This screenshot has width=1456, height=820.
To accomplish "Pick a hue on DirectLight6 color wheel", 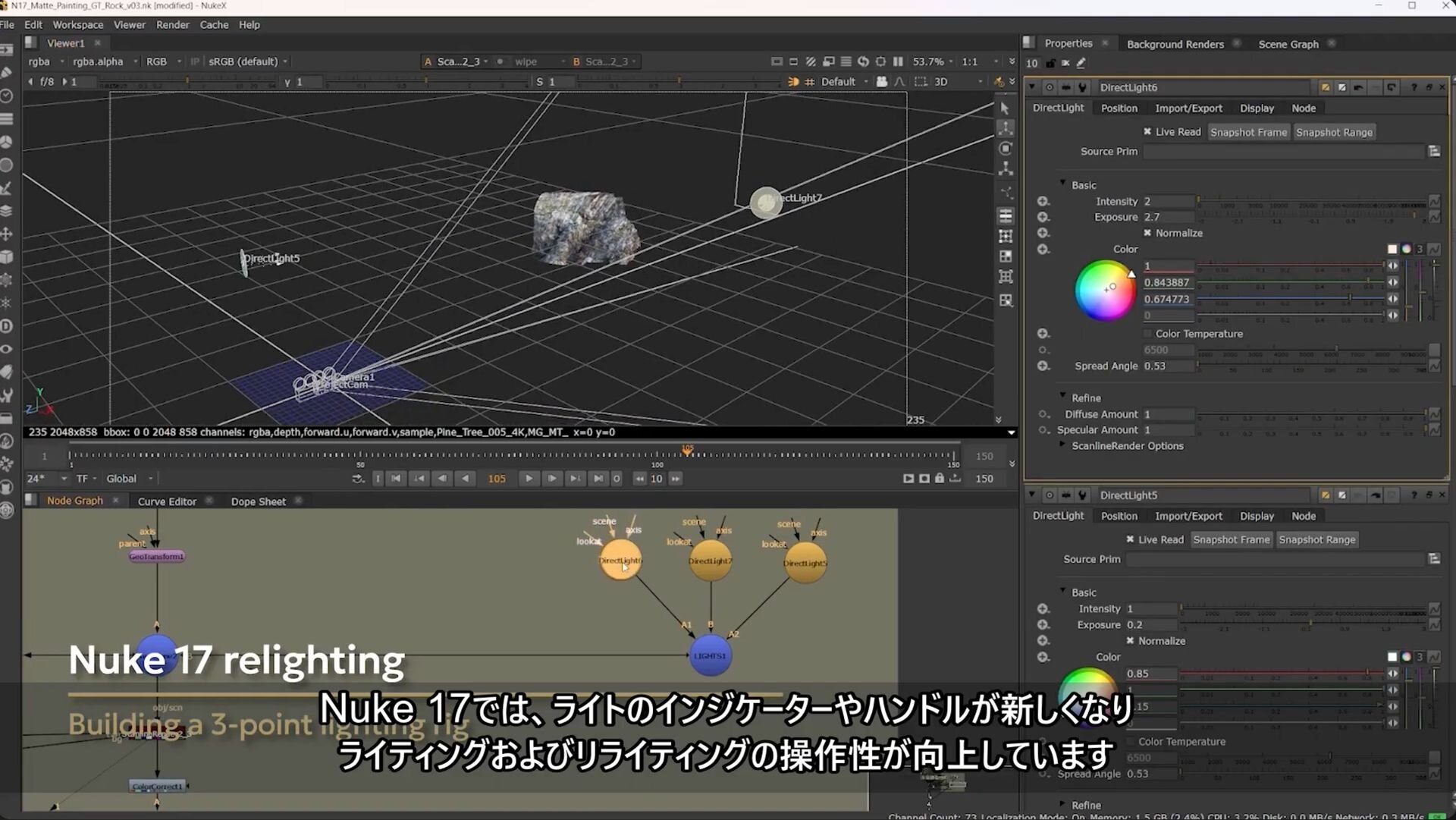I will tap(1105, 290).
